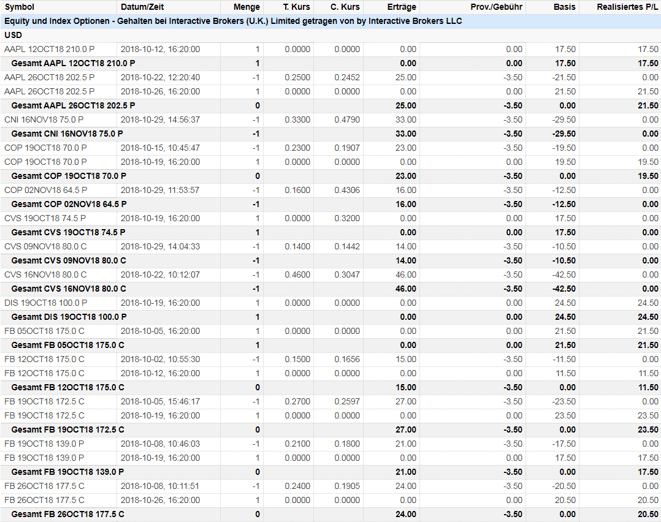661x522 pixels.
Task: Click the date 2018-10-08, 10:46:03
Action: coord(160,444)
